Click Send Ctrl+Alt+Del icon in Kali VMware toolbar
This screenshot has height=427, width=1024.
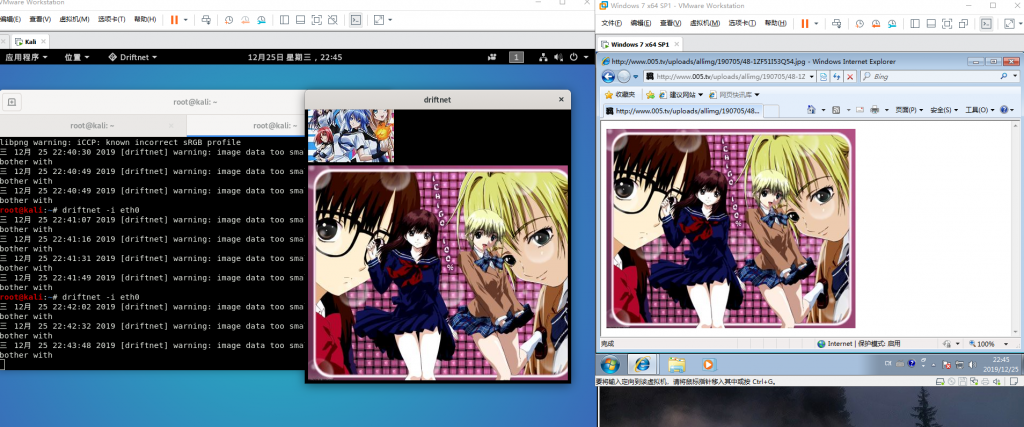pyautogui.click(x=206, y=20)
